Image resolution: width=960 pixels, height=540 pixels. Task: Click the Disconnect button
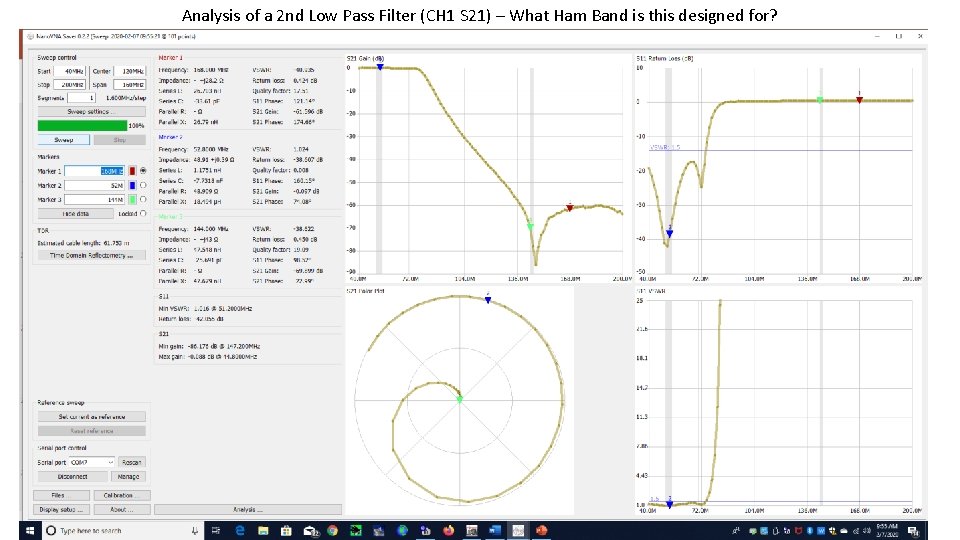[x=73, y=476]
